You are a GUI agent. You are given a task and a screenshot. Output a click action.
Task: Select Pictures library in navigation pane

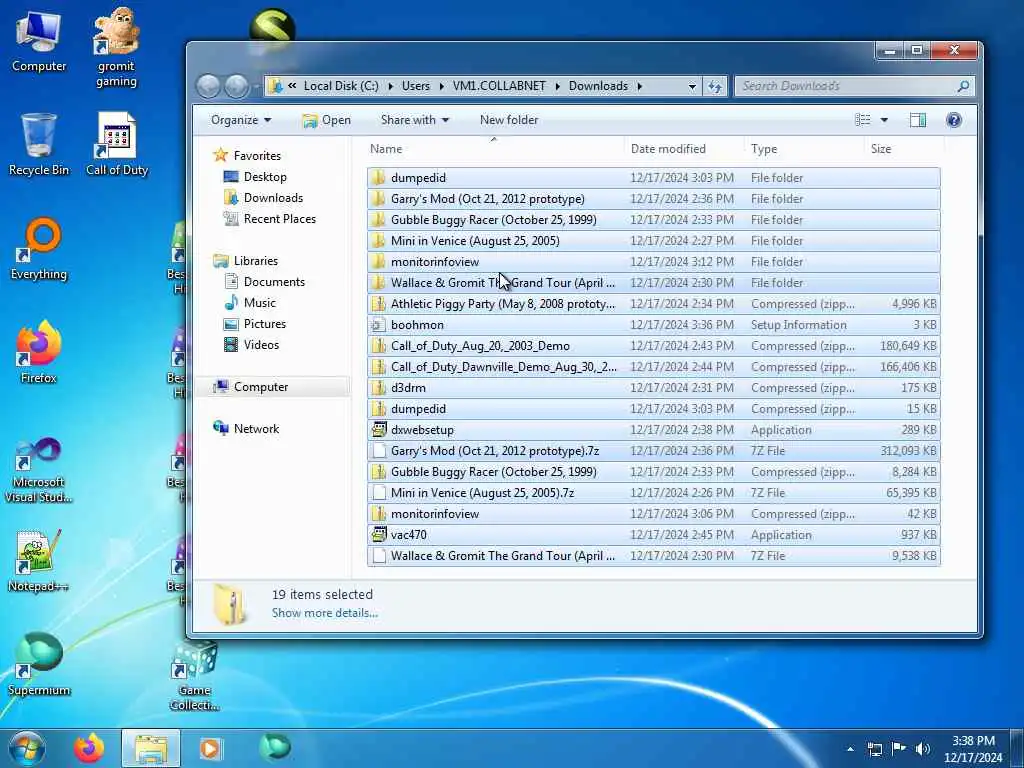255,323
